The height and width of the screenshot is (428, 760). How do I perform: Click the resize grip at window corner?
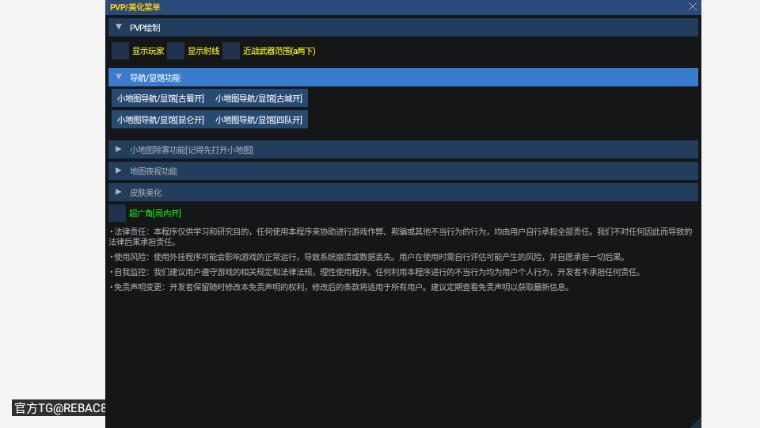point(694,421)
